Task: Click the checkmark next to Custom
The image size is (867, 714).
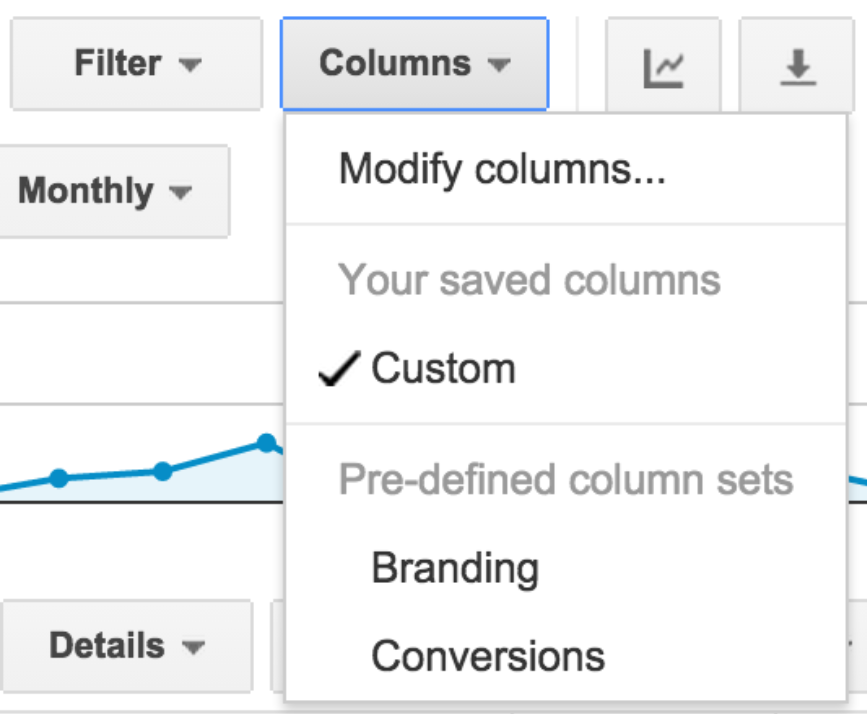Action: point(340,368)
